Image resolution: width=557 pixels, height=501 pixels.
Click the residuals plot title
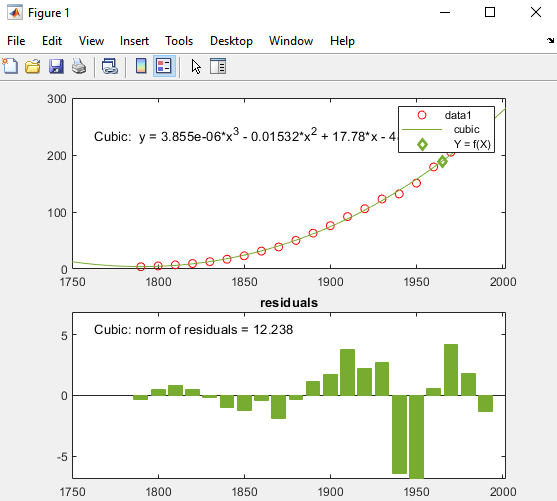click(x=289, y=303)
